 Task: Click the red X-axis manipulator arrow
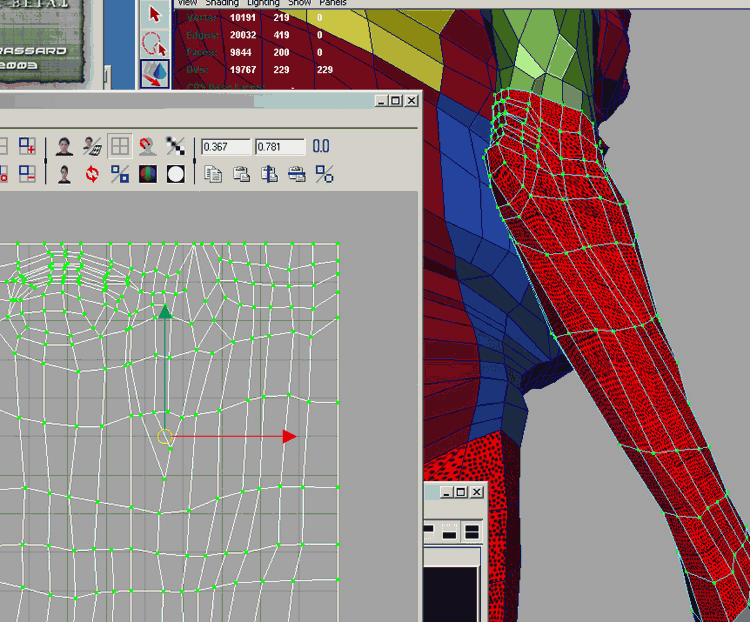289,437
